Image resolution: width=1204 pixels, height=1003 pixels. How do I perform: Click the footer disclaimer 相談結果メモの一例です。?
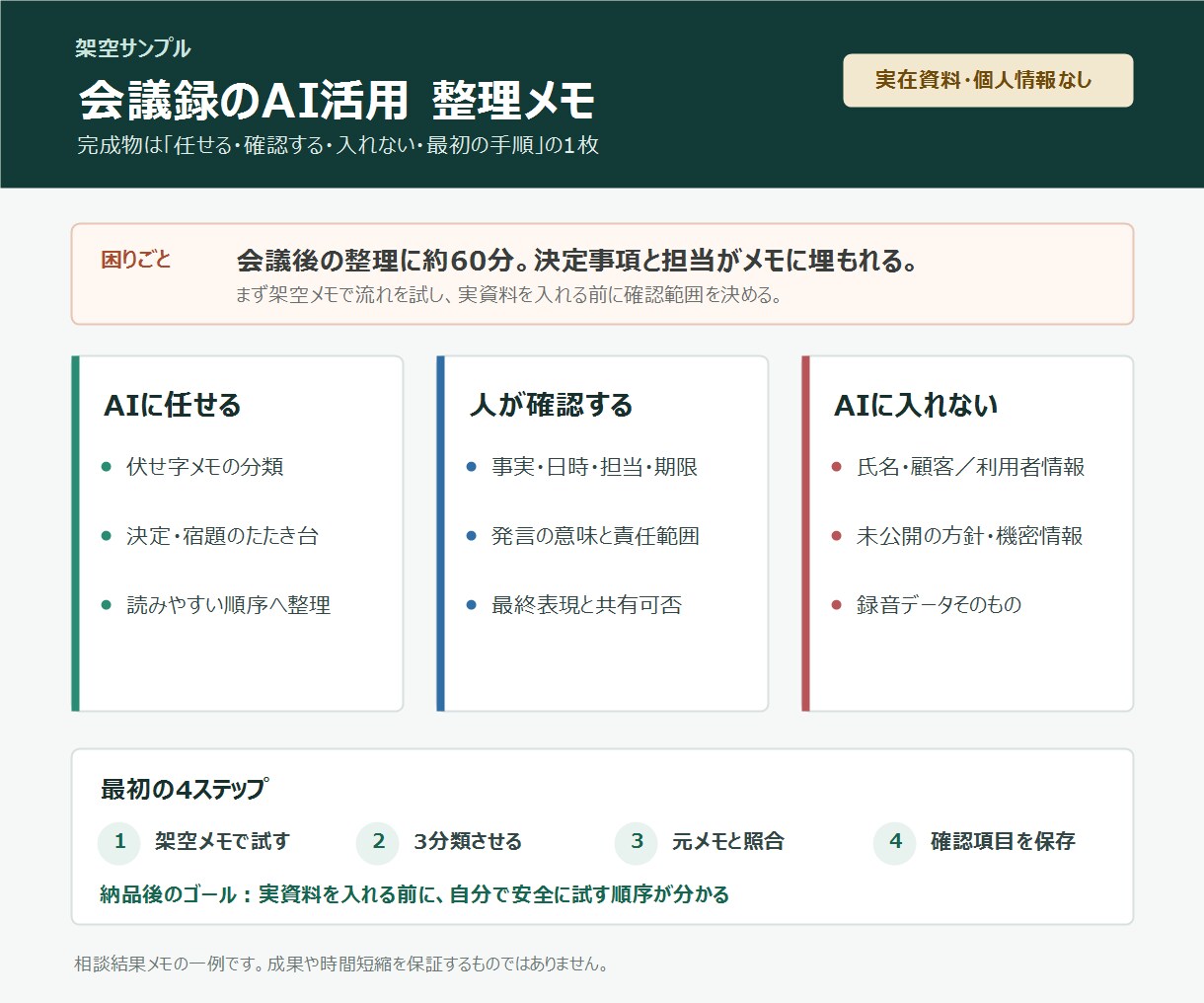[x=169, y=964]
